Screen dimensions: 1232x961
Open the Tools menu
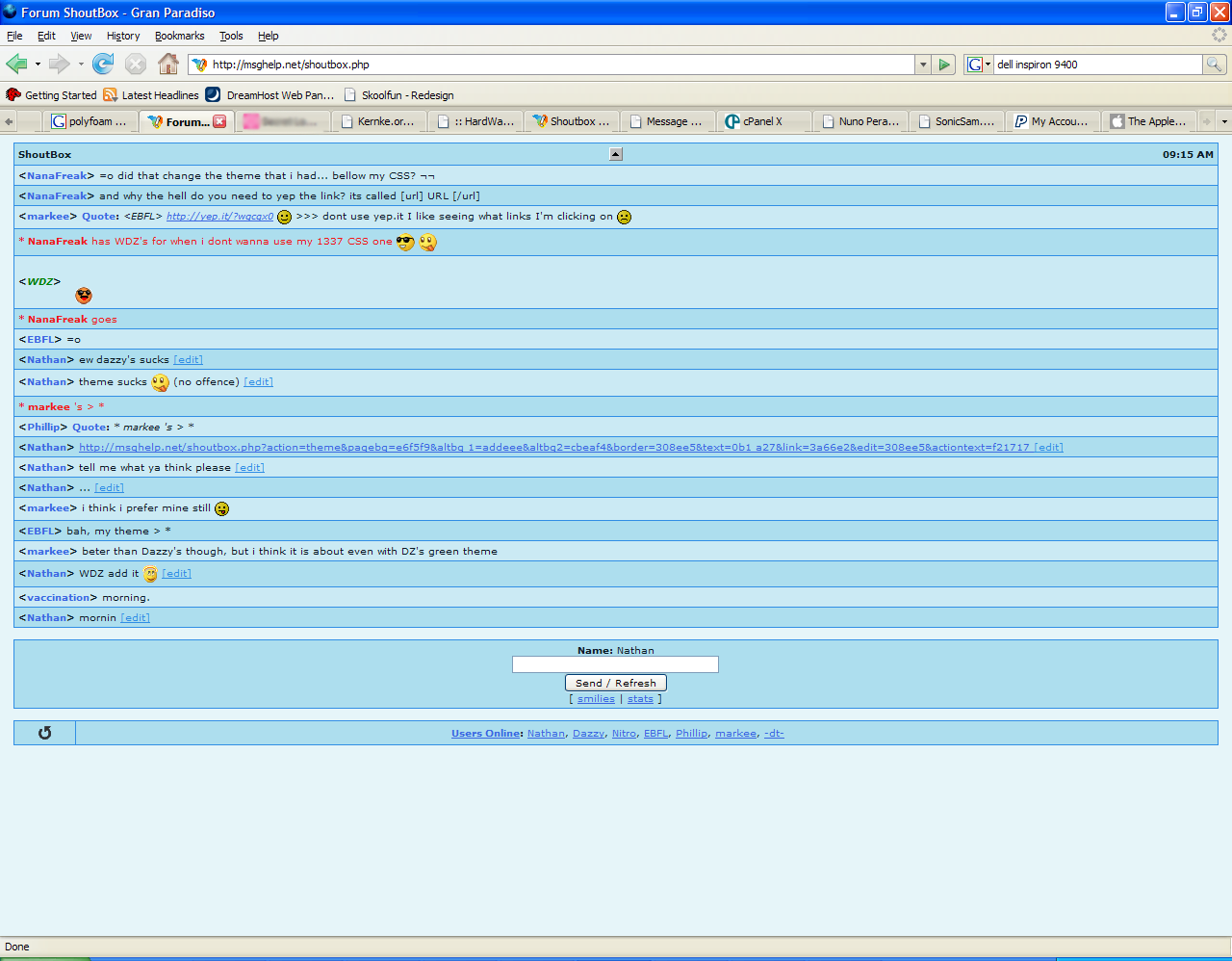(x=231, y=36)
